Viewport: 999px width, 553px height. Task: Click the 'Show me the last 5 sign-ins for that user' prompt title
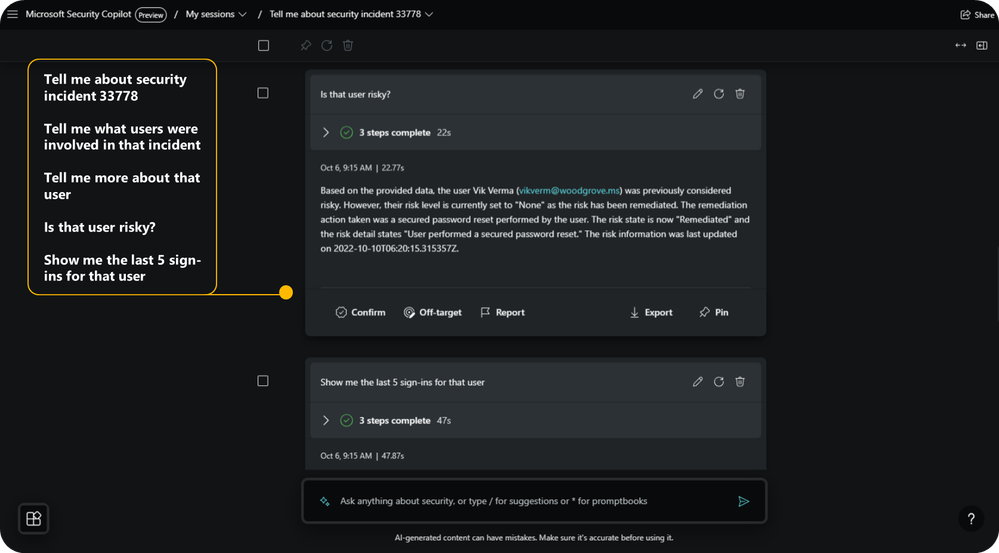pyautogui.click(x=403, y=382)
